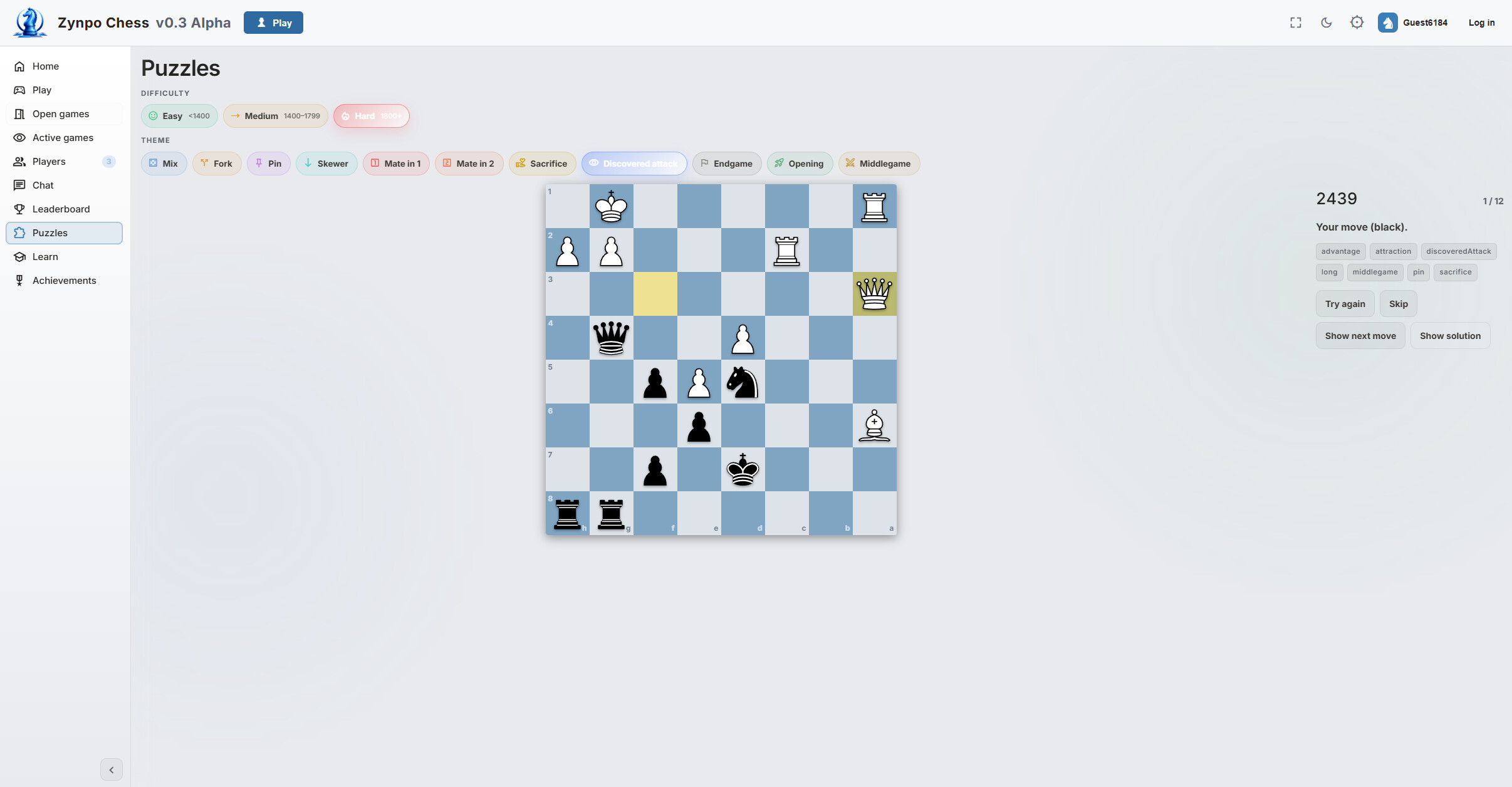The width and height of the screenshot is (1512, 787).
Task: Open Home in the sidebar
Action: click(65, 66)
